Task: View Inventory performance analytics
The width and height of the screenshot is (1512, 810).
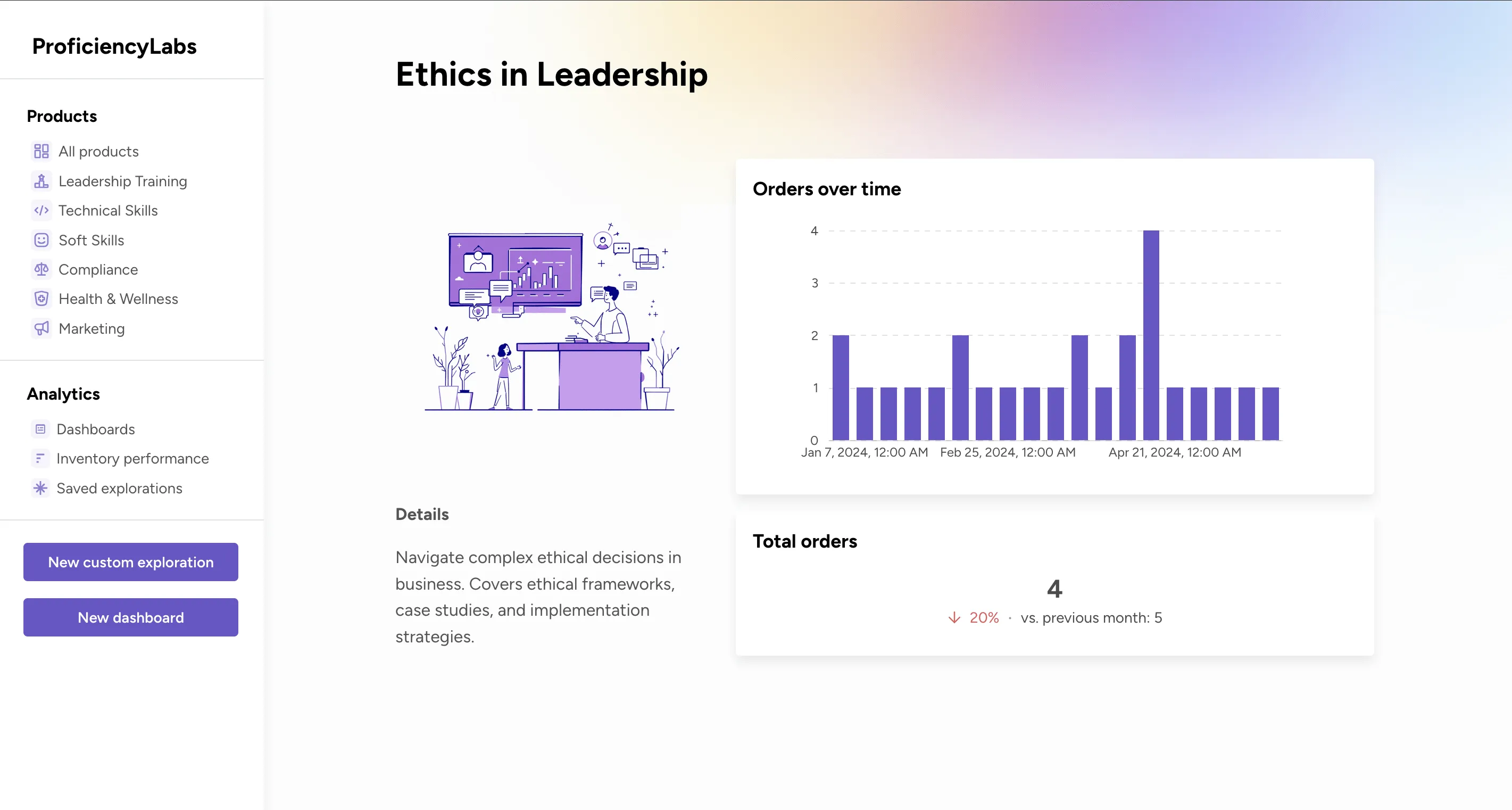Action: [x=132, y=458]
